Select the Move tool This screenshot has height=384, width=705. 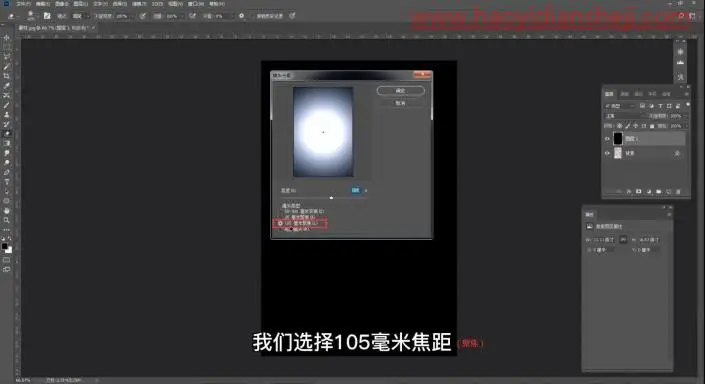click(x=7, y=37)
